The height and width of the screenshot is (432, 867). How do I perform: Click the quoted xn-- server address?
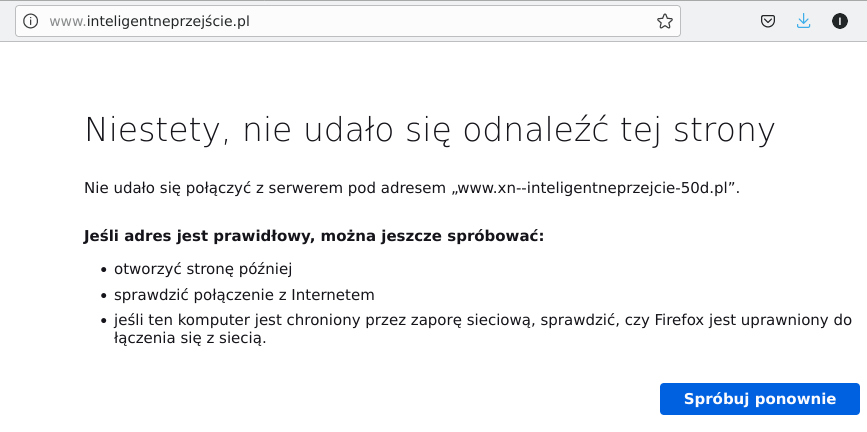pyautogui.click(x=597, y=187)
